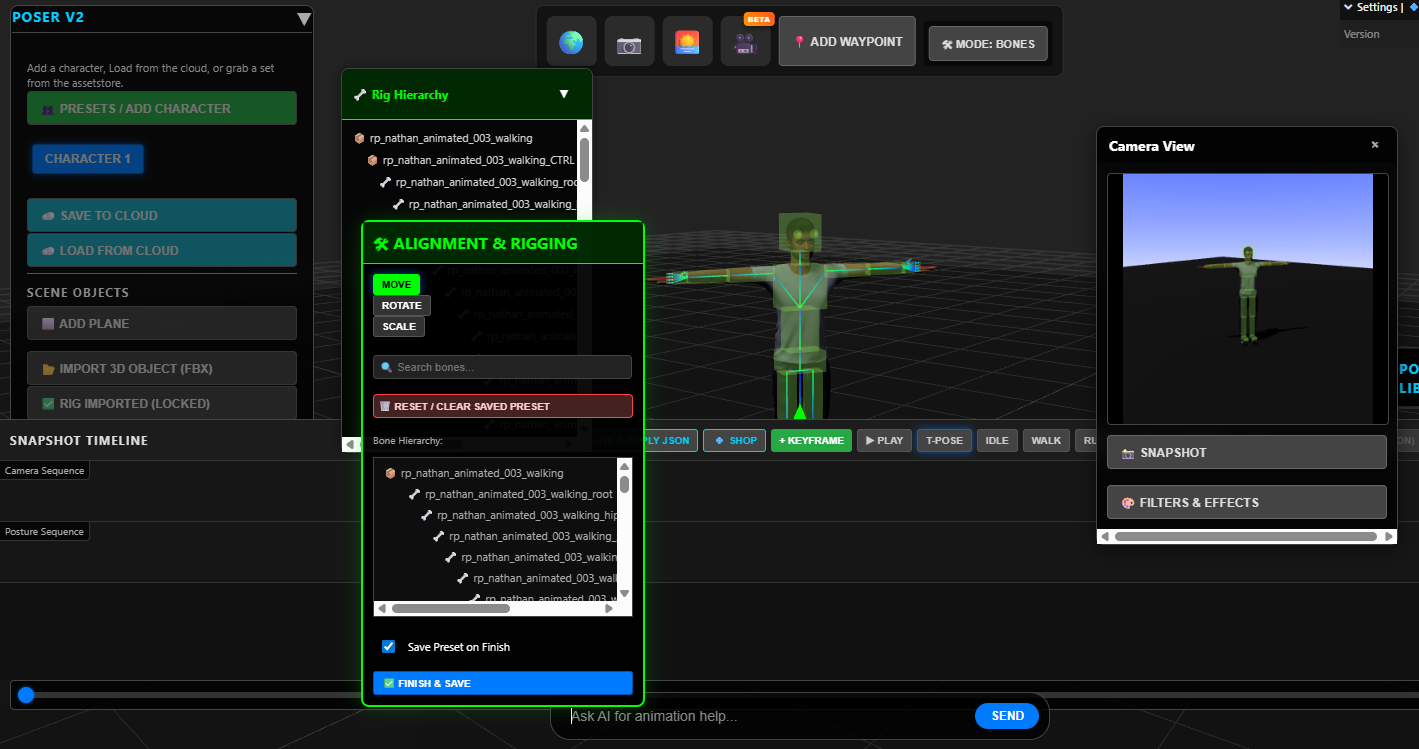The height and width of the screenshot is (749, 1419).
Task: Select the Camera Sequence tab
Action: click(x=44, y=470)
